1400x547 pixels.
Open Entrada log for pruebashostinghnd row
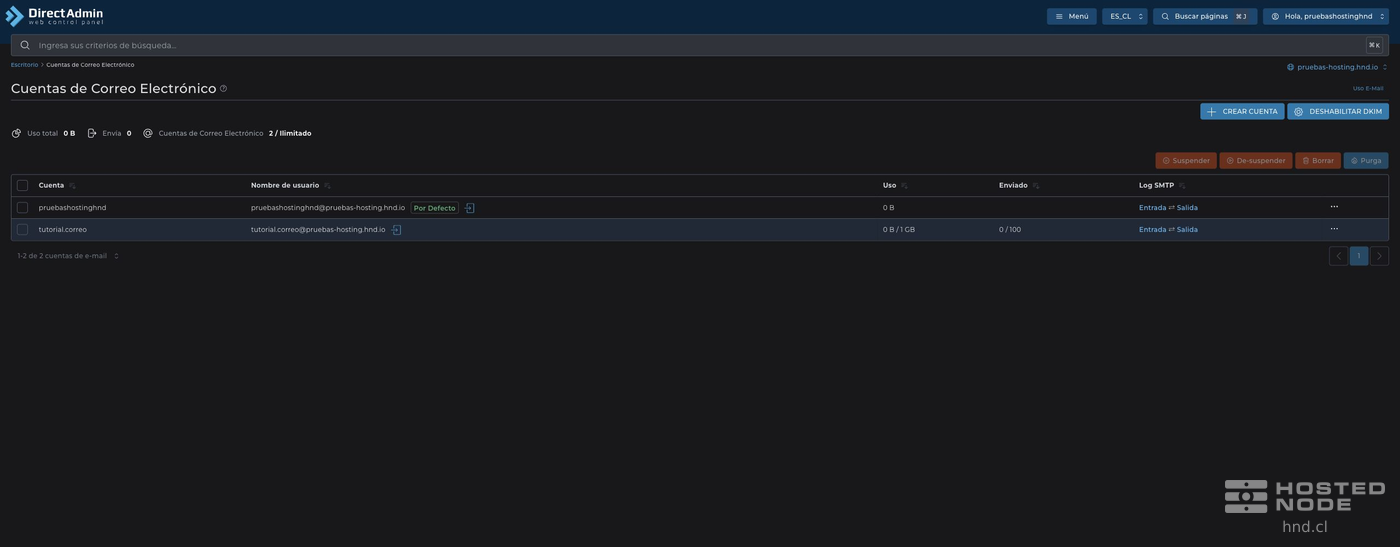tap(1152, 208)
